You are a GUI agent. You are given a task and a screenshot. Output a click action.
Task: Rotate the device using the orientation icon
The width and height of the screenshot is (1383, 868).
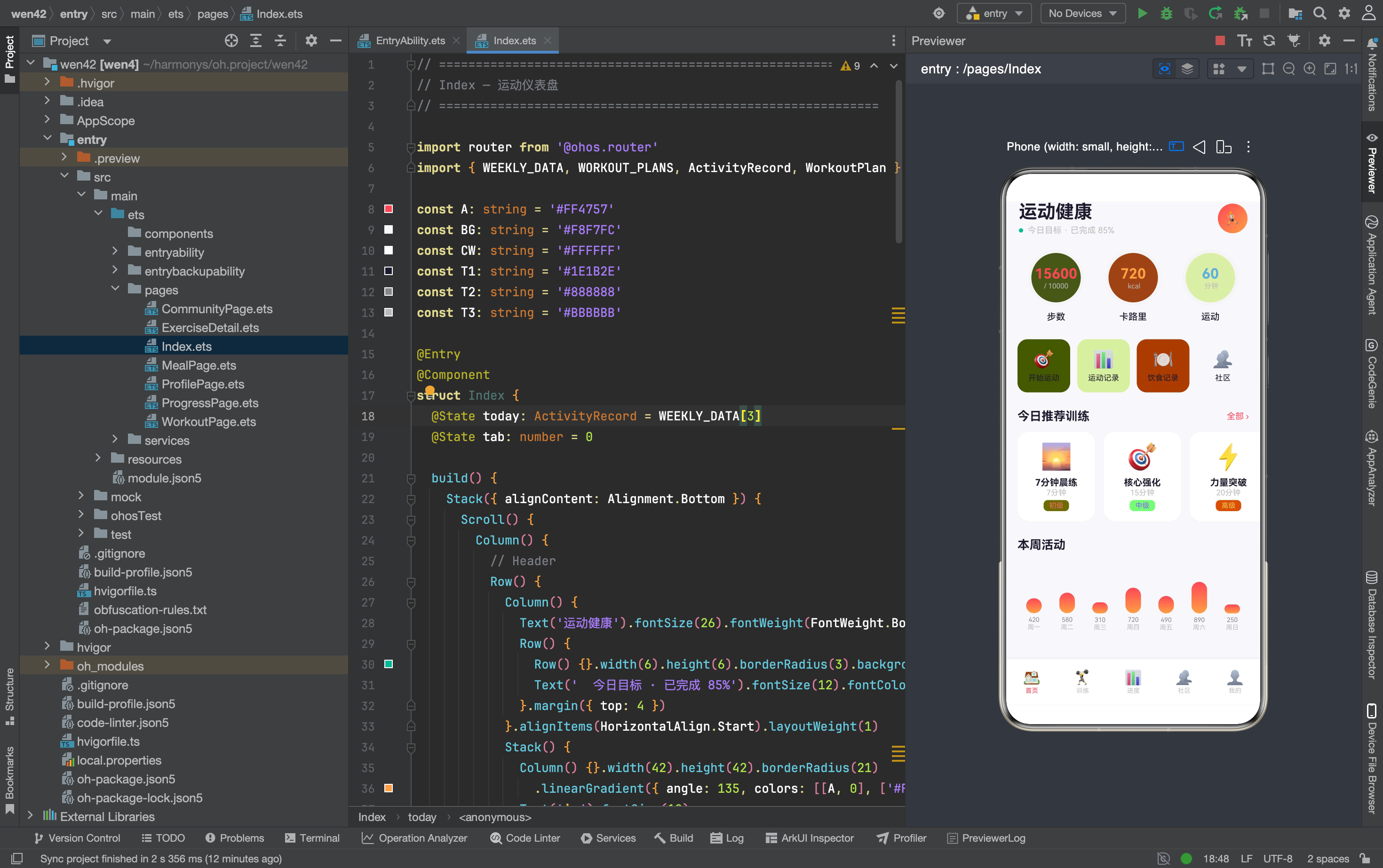click(1224, 147)
